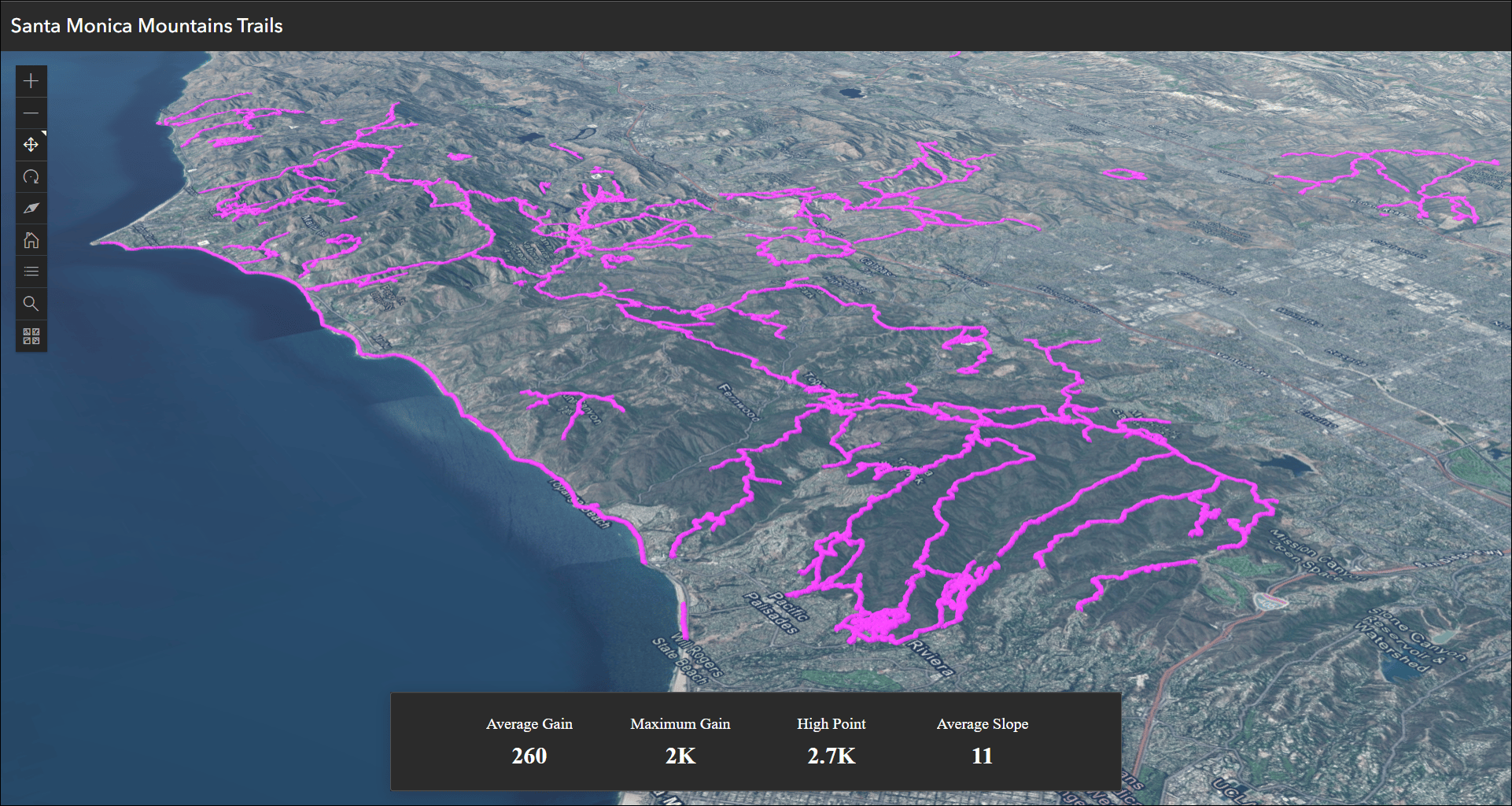The image size is (1512, 806).
Task: Open the basemap gallery
Action: tap(31, 336)
